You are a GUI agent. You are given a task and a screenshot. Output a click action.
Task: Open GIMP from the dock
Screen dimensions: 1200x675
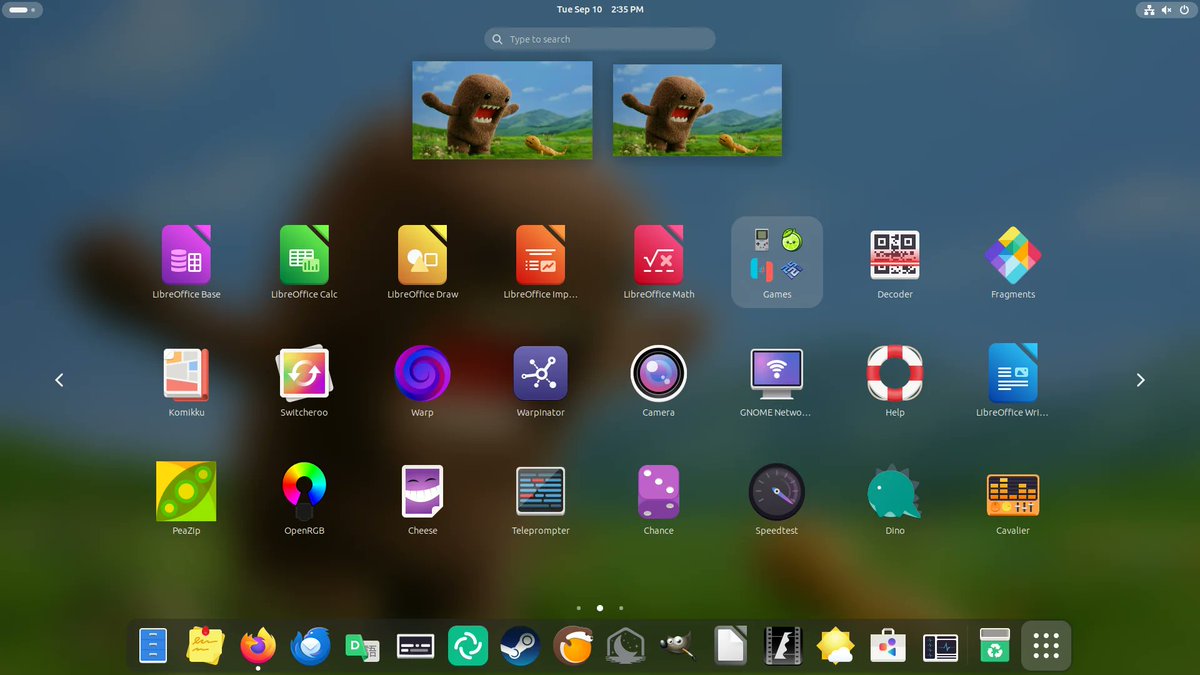tap(676, 646)
